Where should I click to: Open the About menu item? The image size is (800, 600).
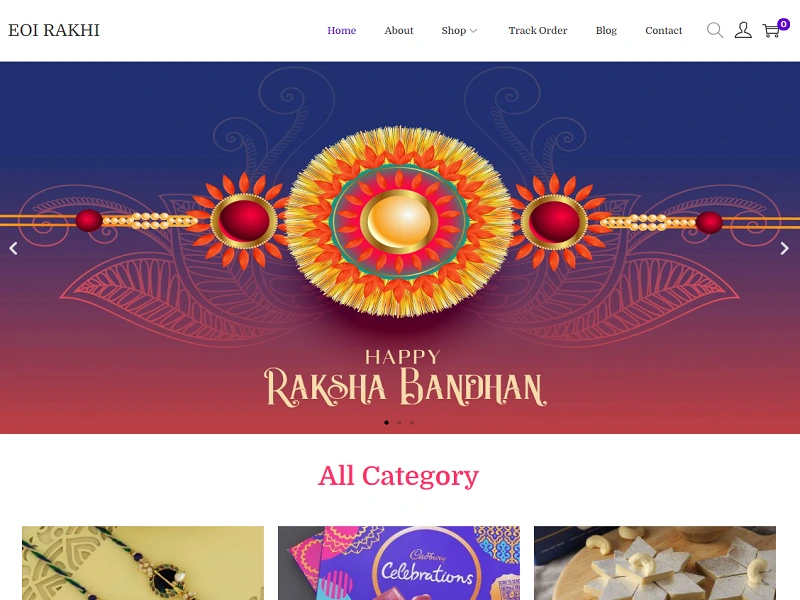tap(398, 31)
